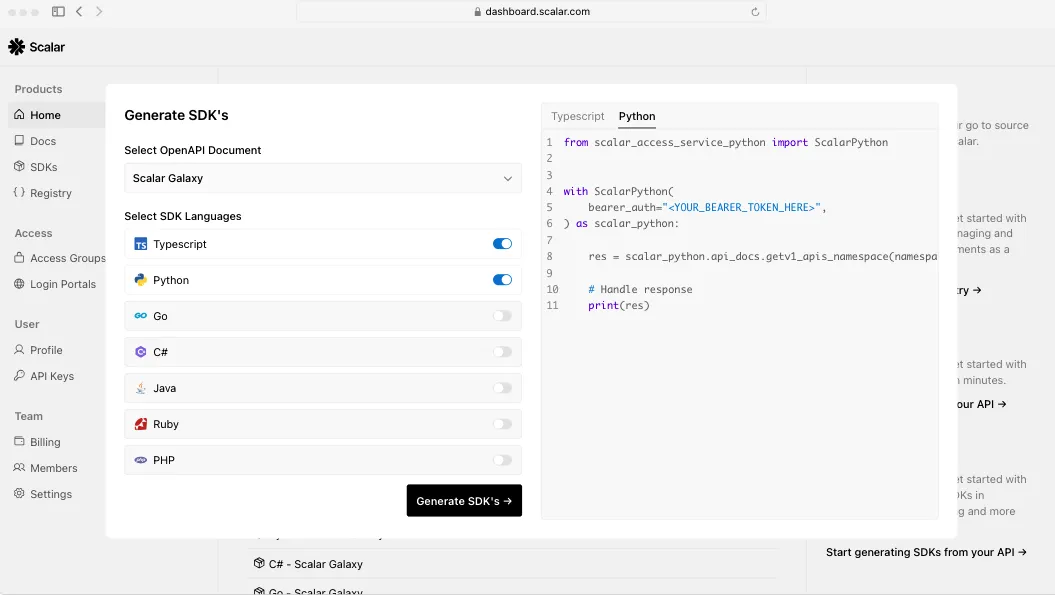The image size is (1055, 595).
Task: Enable the Ruby SDK toggle
Action: (x=502, y=424)
